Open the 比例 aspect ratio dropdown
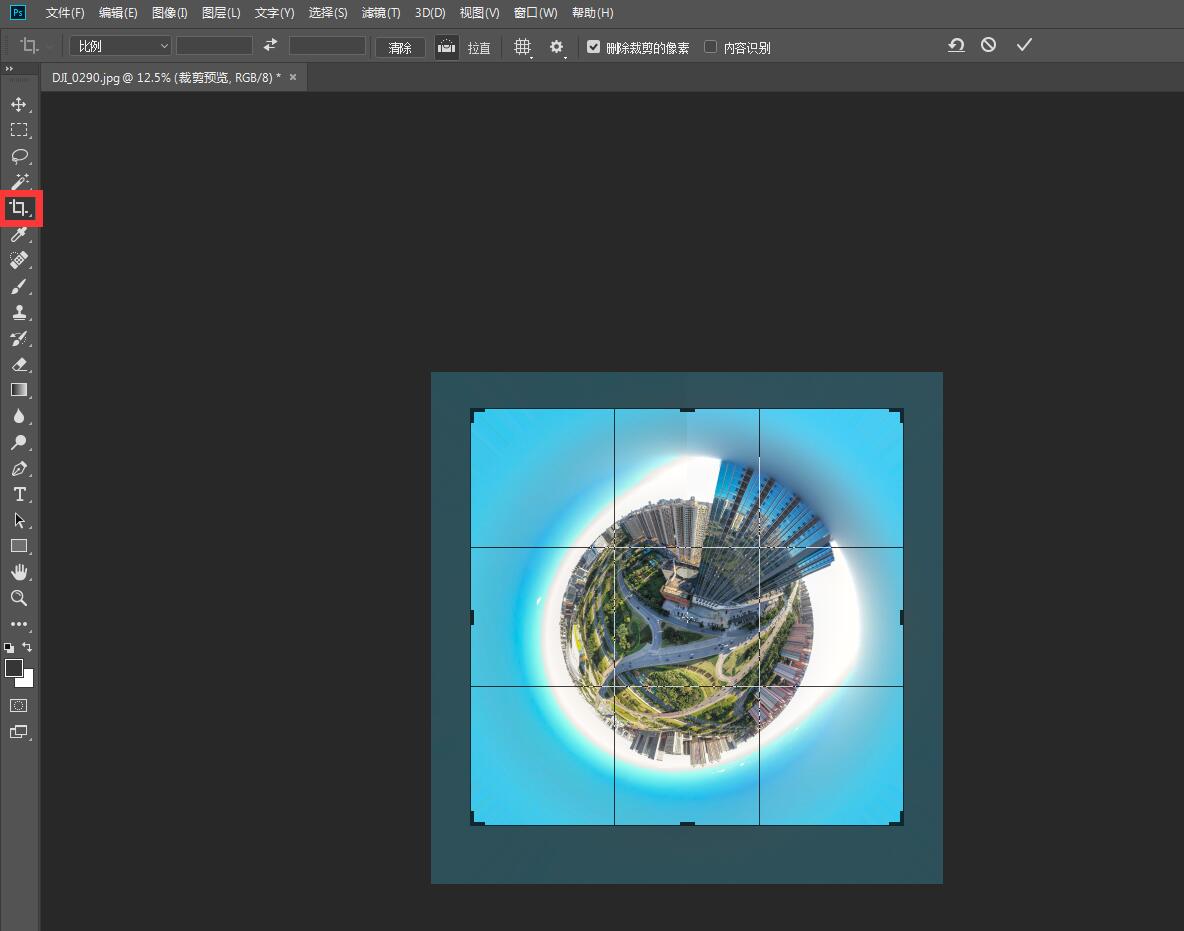 pyautogui.click(x=121, y=46)
